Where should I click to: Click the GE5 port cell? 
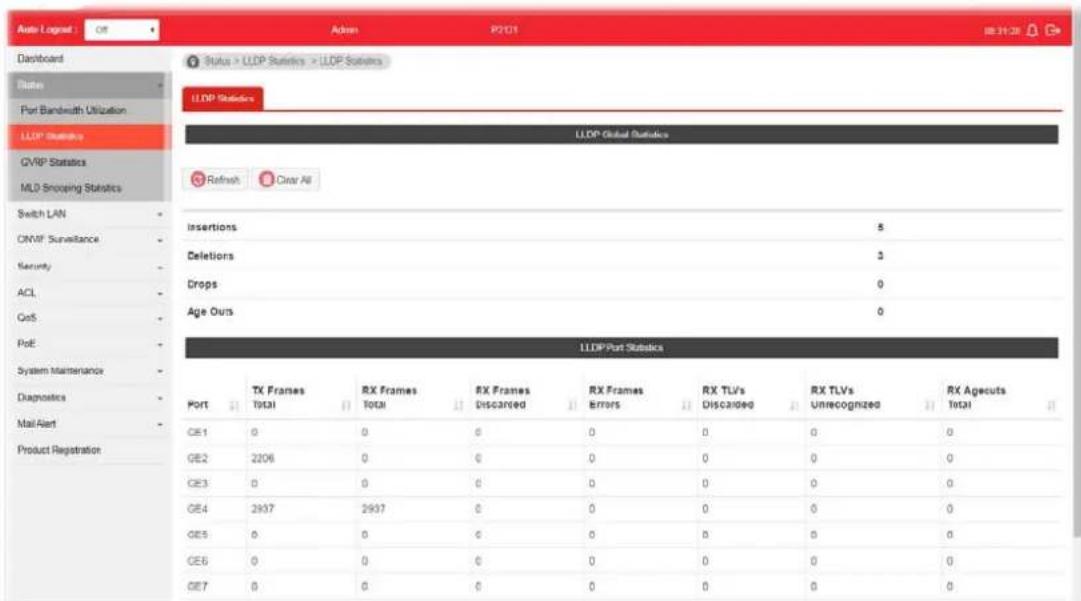click(197, 535)
